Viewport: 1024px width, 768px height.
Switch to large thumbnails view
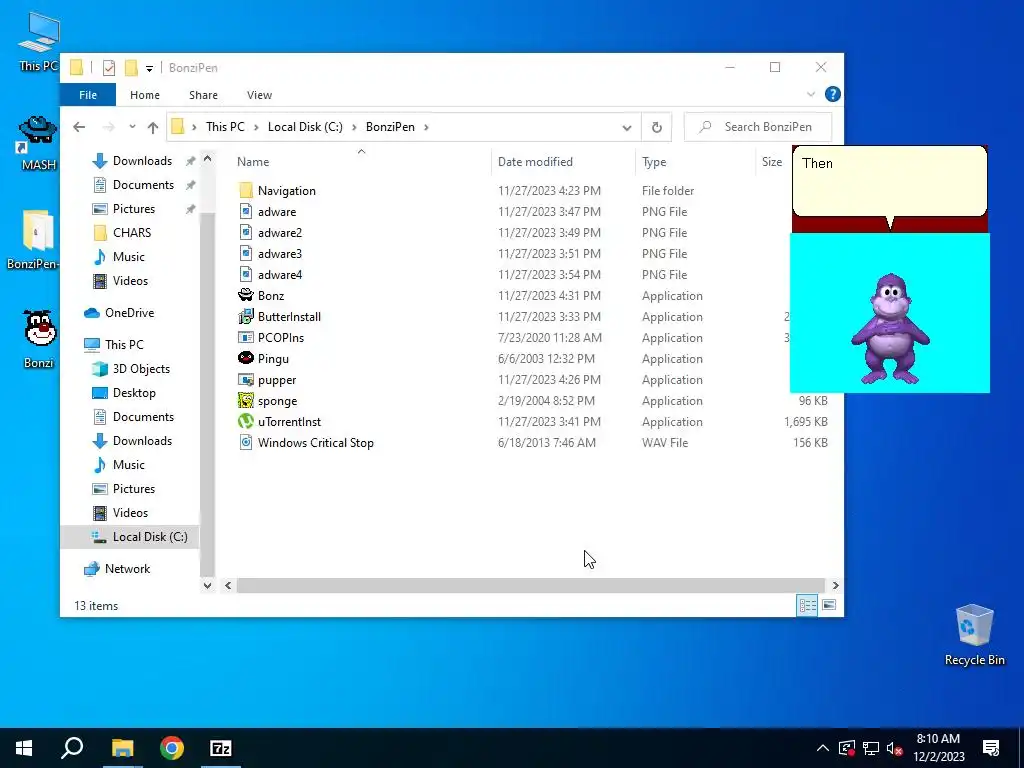pos(829,605)
